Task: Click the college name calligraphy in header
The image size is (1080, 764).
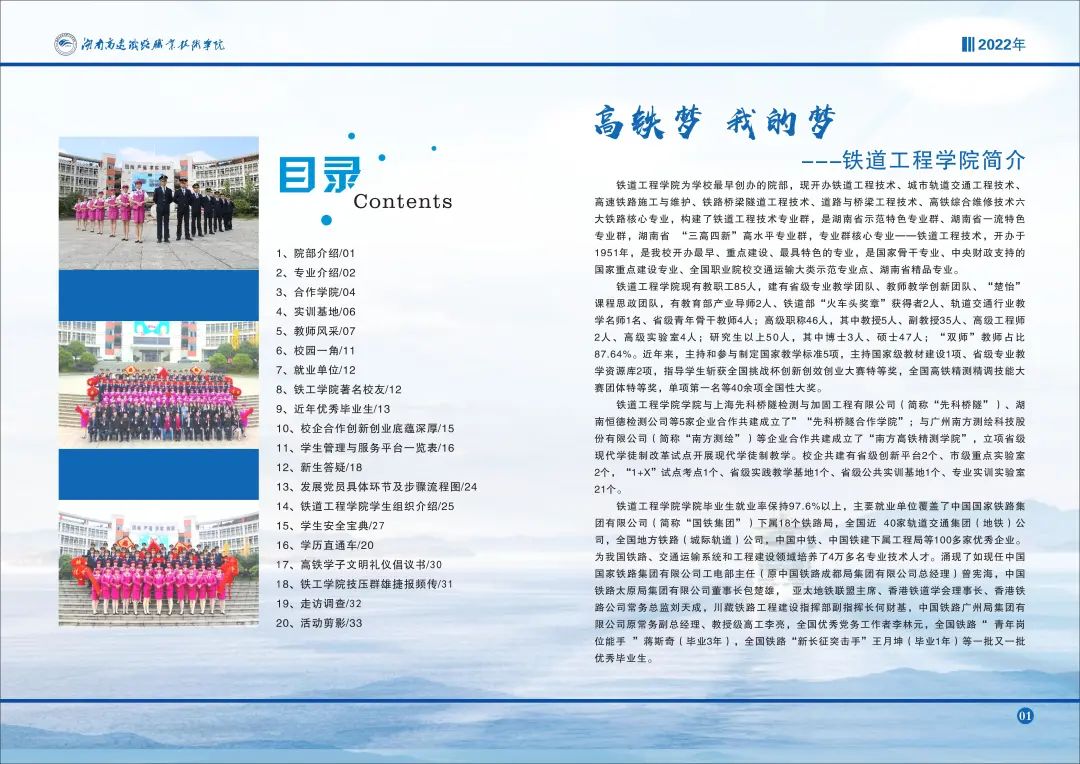Action: 153,45
